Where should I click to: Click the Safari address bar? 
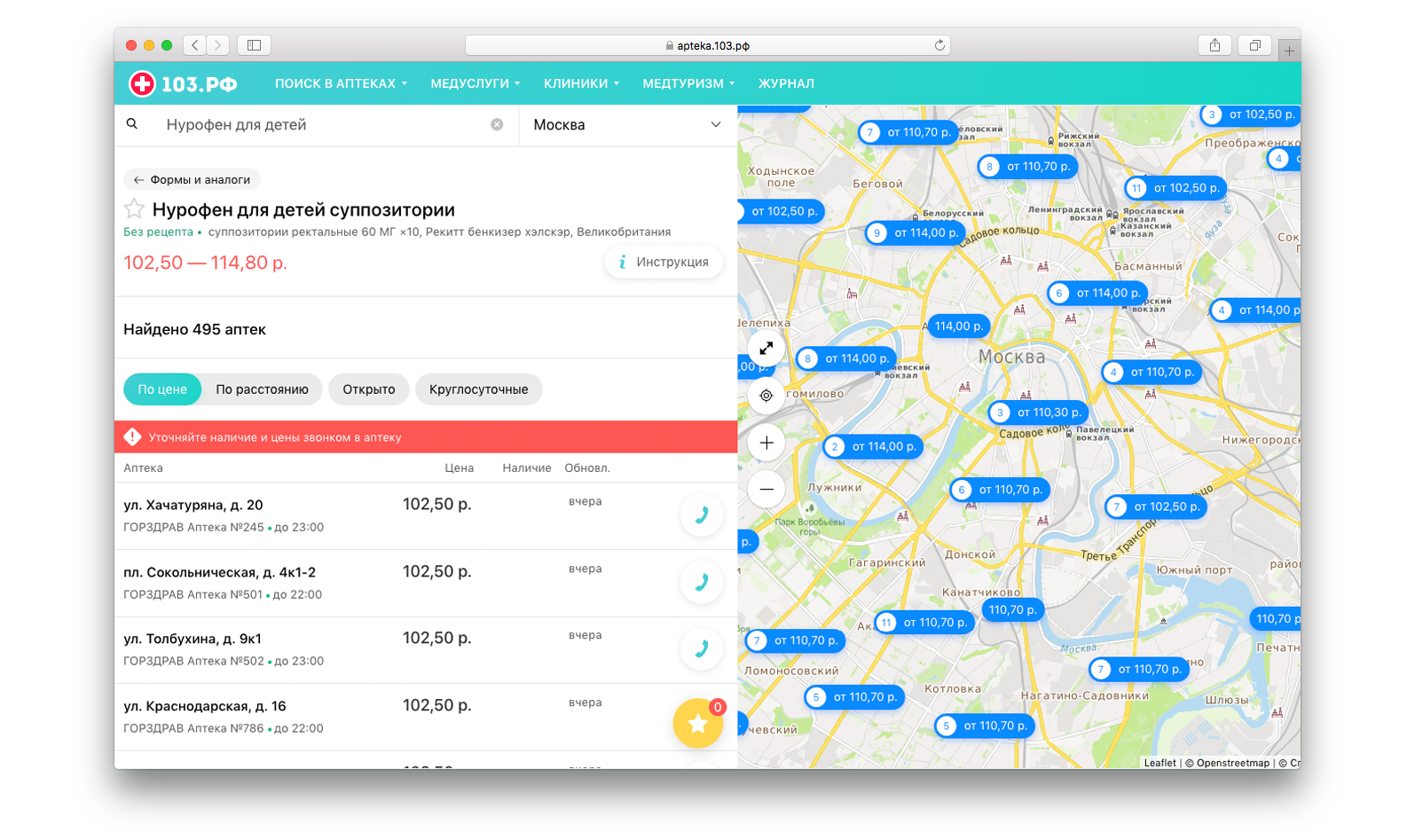pyautogui.click(x=708, y=45)
